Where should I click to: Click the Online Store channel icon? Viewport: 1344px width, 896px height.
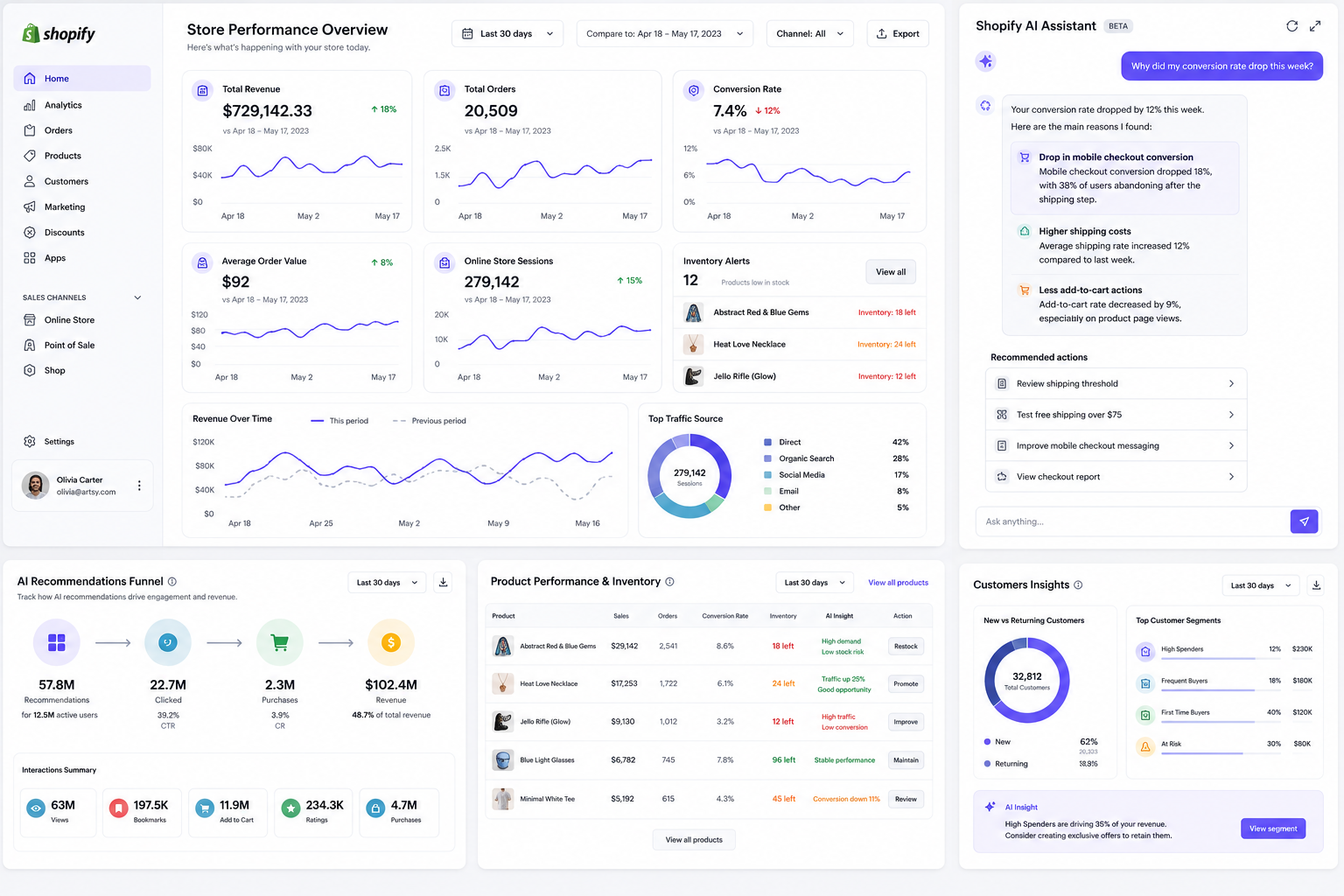(x=30, y=319)
